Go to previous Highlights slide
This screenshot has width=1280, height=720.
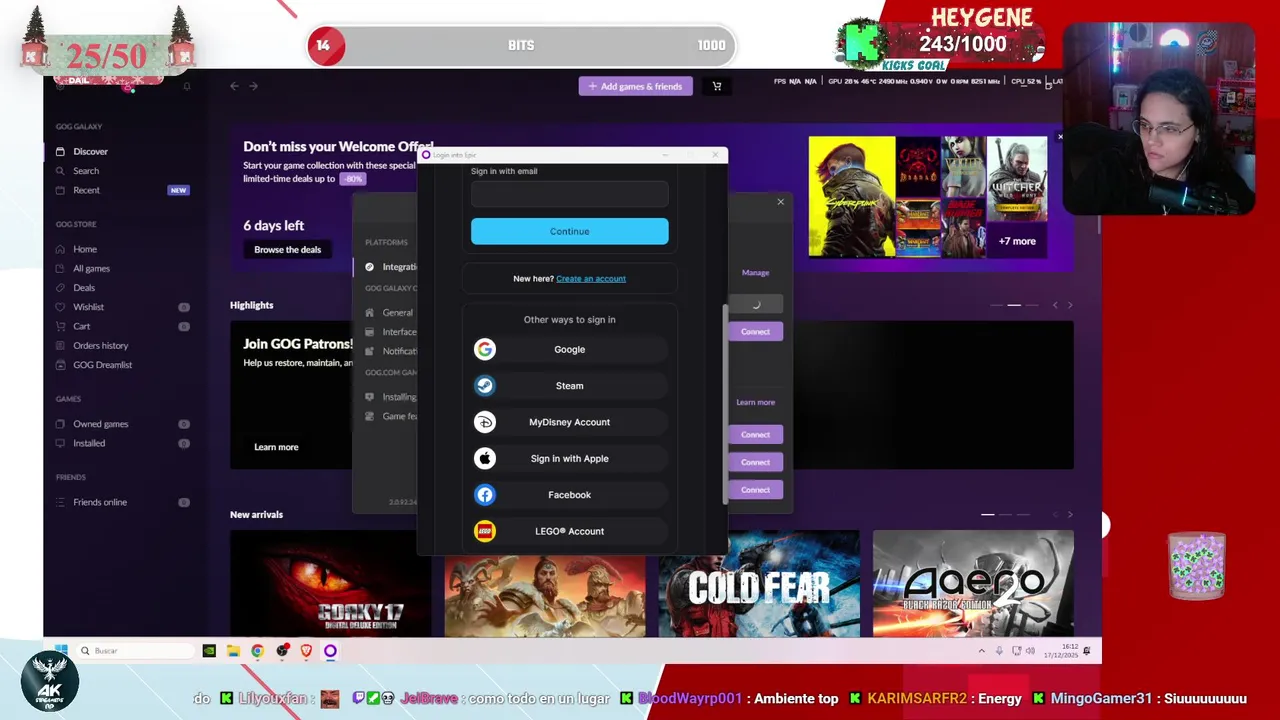pos(1055,305)
